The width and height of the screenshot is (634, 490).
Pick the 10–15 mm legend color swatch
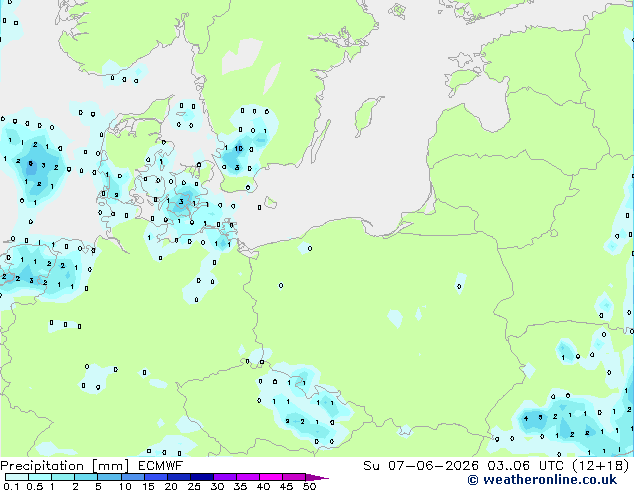coord(132,477)
